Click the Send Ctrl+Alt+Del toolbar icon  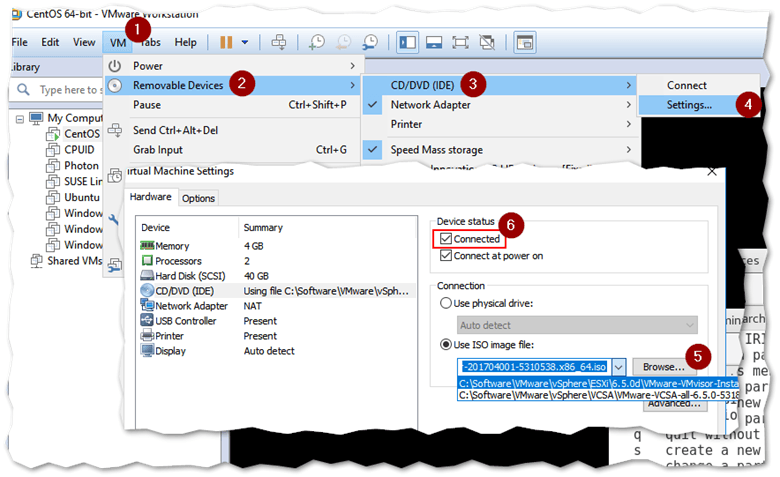click(x=279, y=42)
